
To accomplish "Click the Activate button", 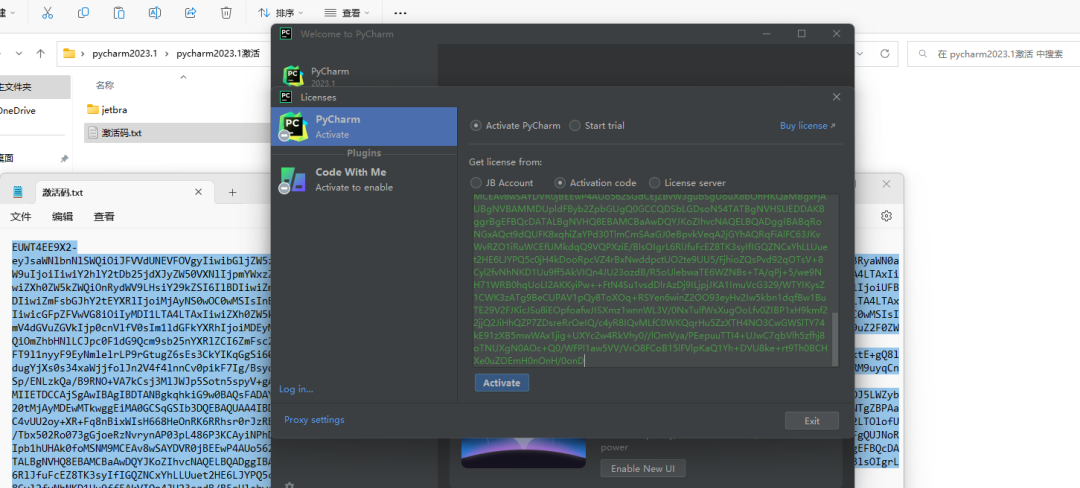I will (501, 383).
